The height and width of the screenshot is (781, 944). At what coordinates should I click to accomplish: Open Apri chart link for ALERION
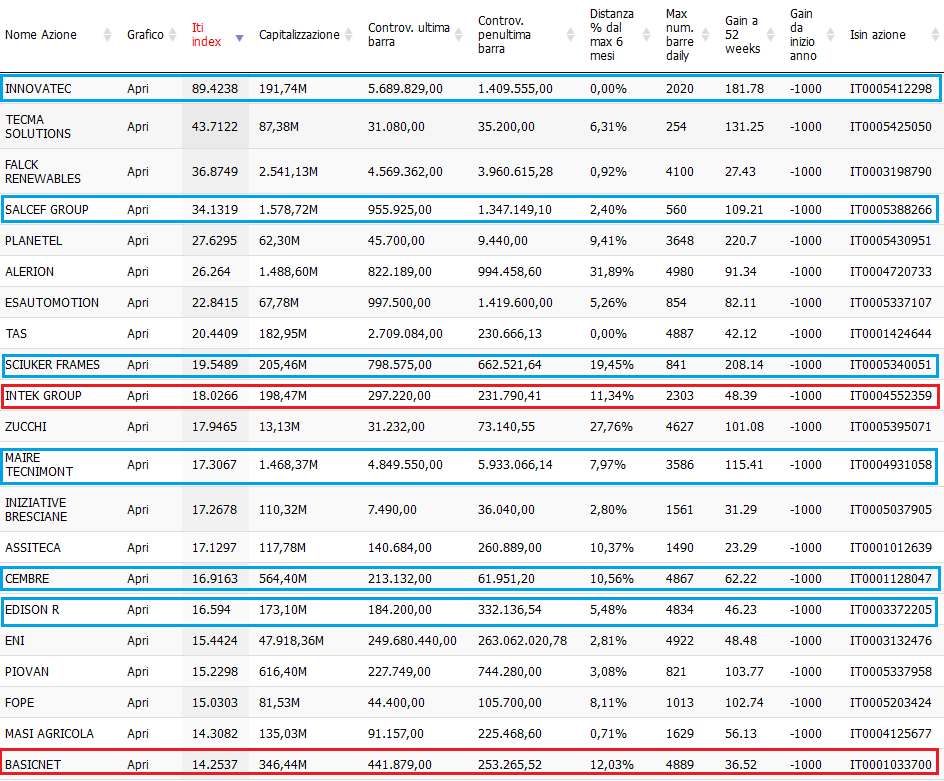click(x=138, y=272)
